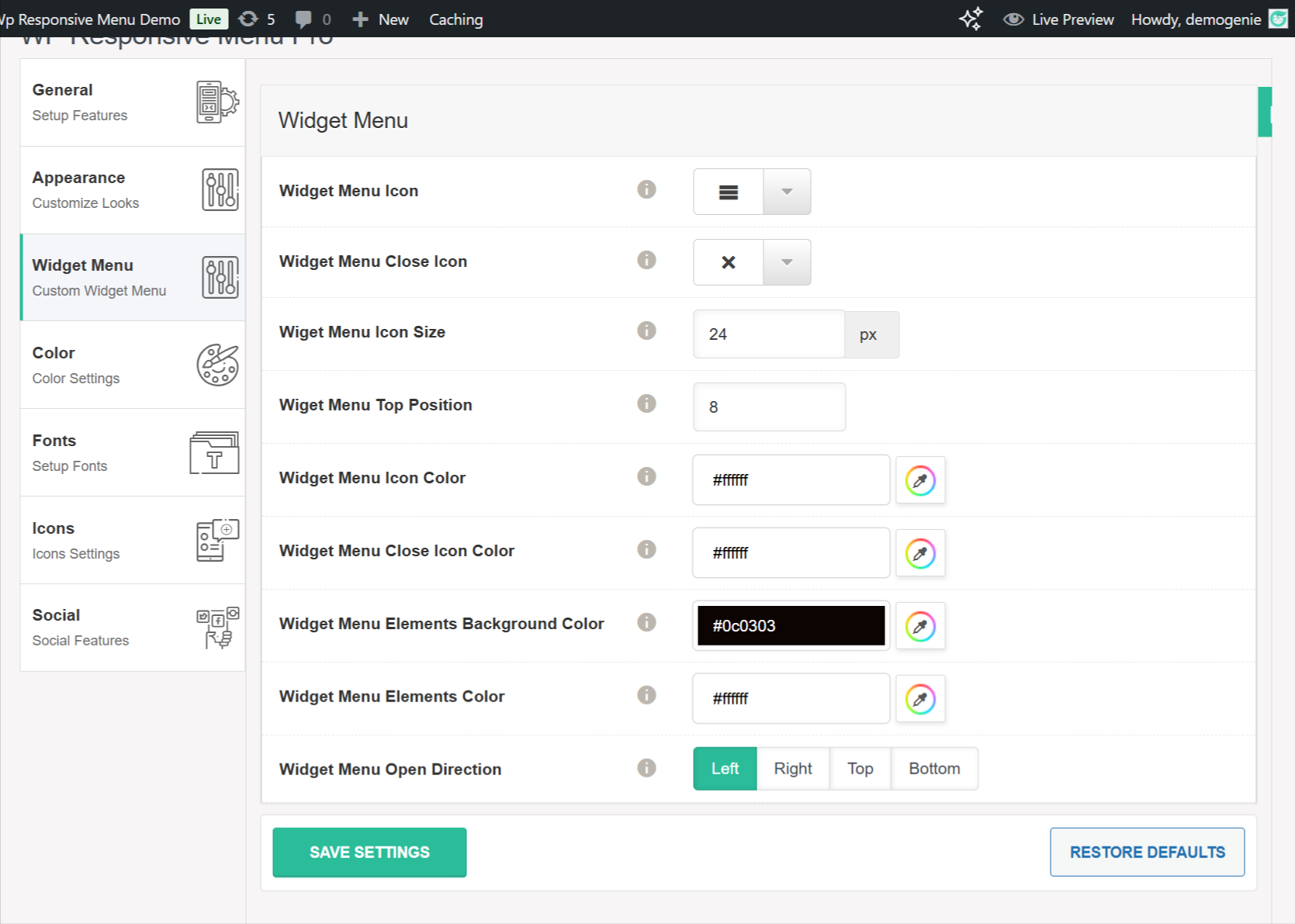Screen dimensions: 1295x924
Task: Click the sparkle AI icon in admin bar
Action: (x=971, y=19)
